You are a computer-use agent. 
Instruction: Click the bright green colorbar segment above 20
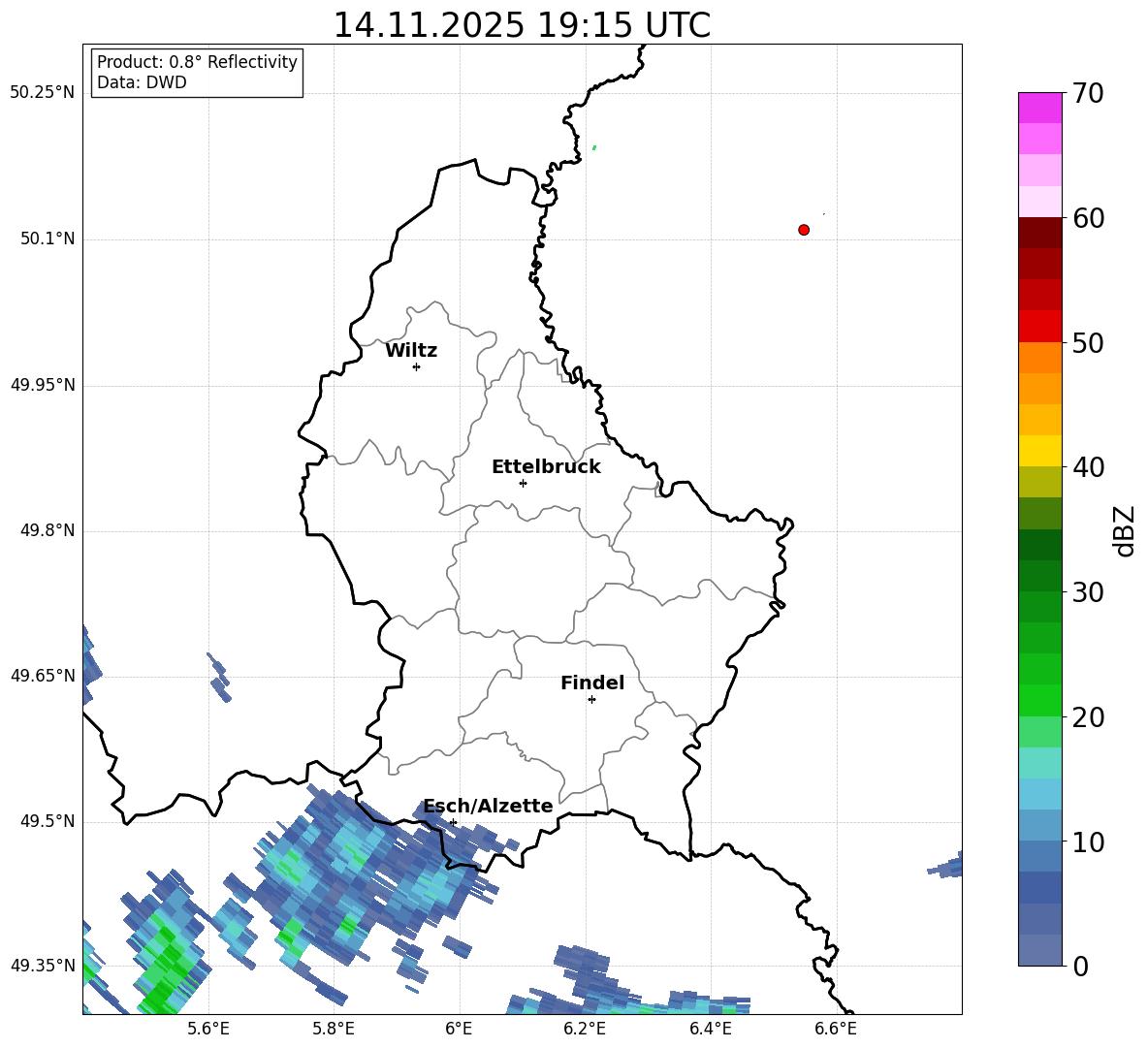click(x=1040, y=700)
